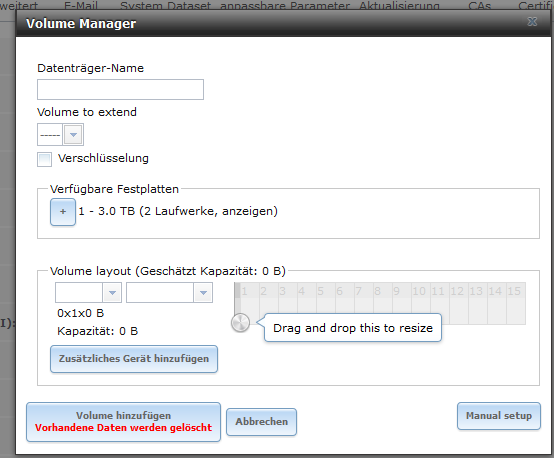Image resolution: width=554 pixels, height=458 pixels.
Task: Open the anpassbare Parameter tab
Action: pyautogui.click(x=285, y=6)
